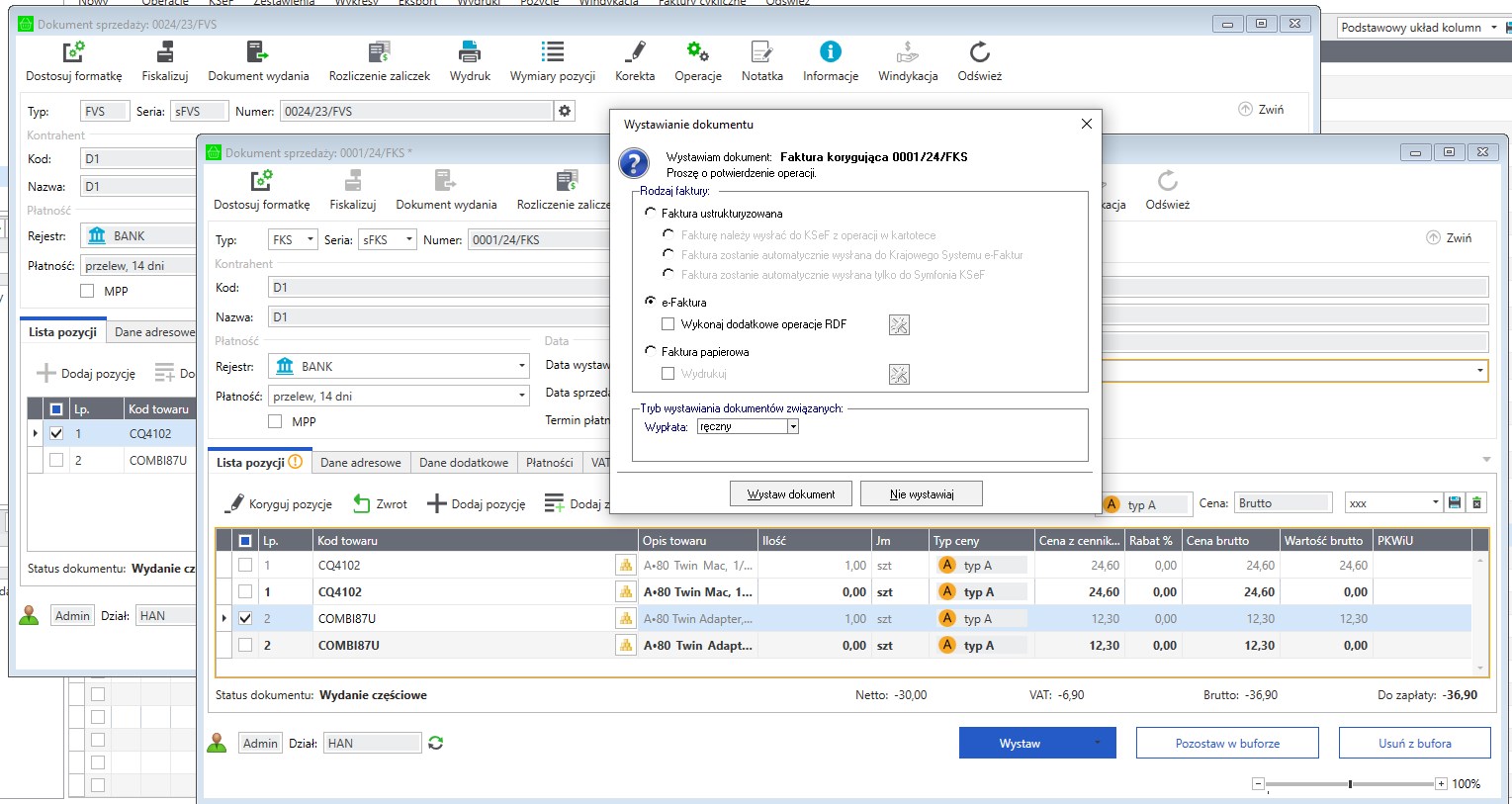Image resolution: width=1512 pixels, height=804 pixels.
Task: Click the zoom slider handle at bottom right
Action: pyautogui.click(x=1350, y=784)
